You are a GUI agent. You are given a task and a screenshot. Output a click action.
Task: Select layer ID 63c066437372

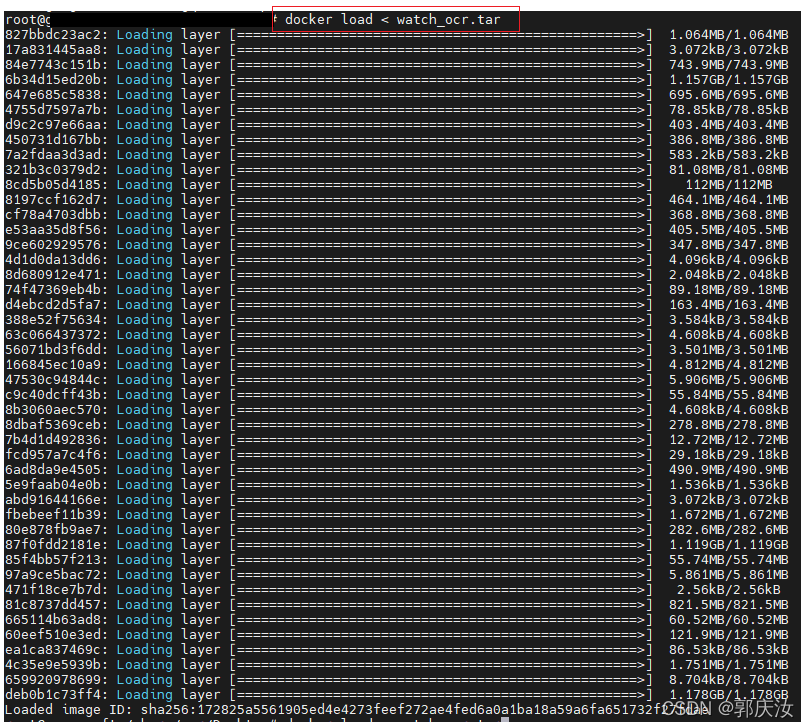pyautogui.click(x=53, y=334)
